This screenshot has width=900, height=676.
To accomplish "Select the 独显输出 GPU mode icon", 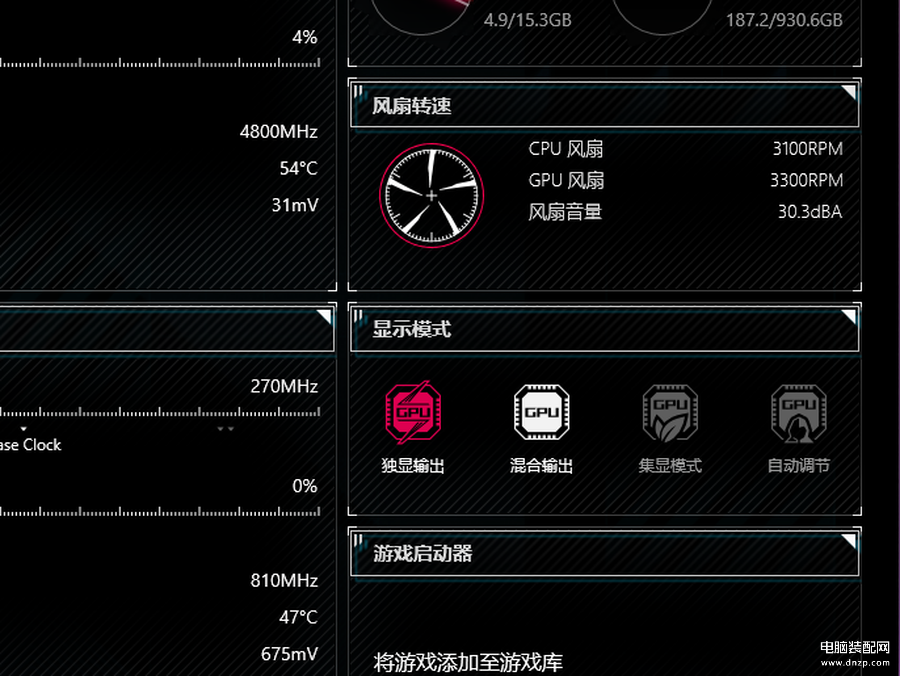I will tap(413, 412).
